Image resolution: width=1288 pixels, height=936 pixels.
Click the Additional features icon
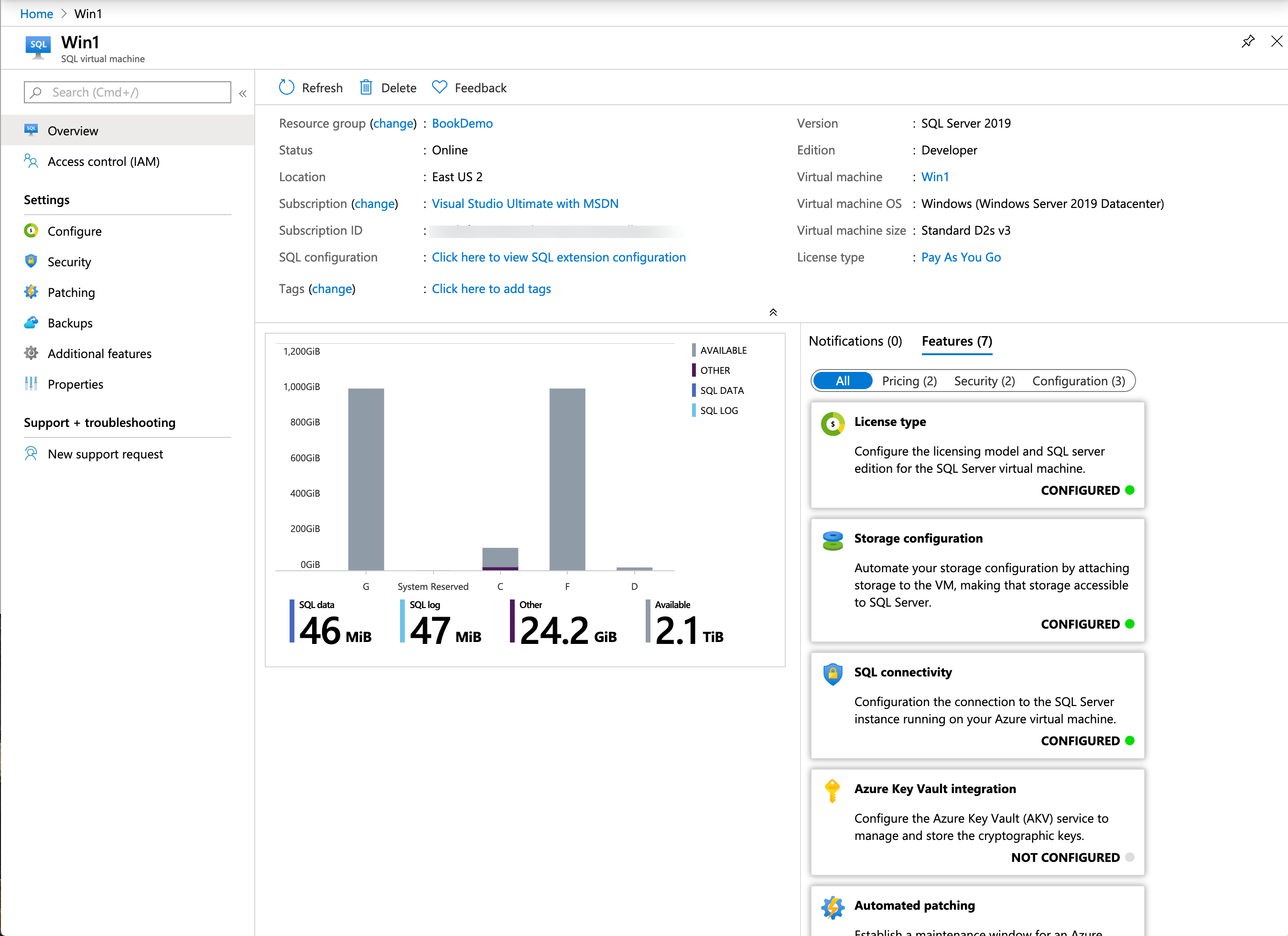click(x=32, y=353)
